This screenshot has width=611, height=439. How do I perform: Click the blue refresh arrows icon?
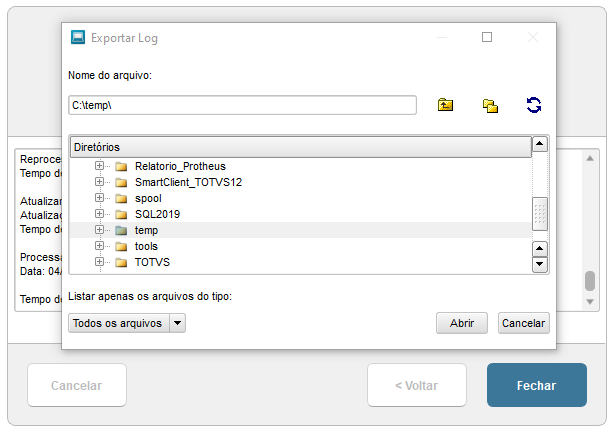click(534, 105)
